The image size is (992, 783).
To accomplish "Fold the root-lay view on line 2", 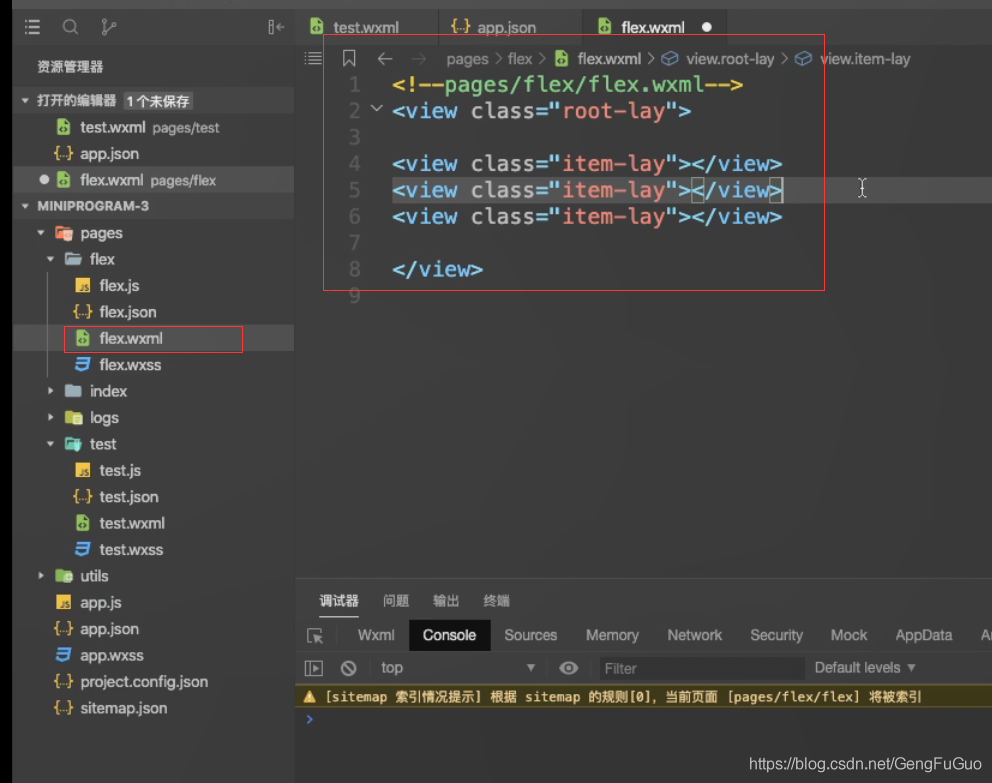I will [377, 109].
